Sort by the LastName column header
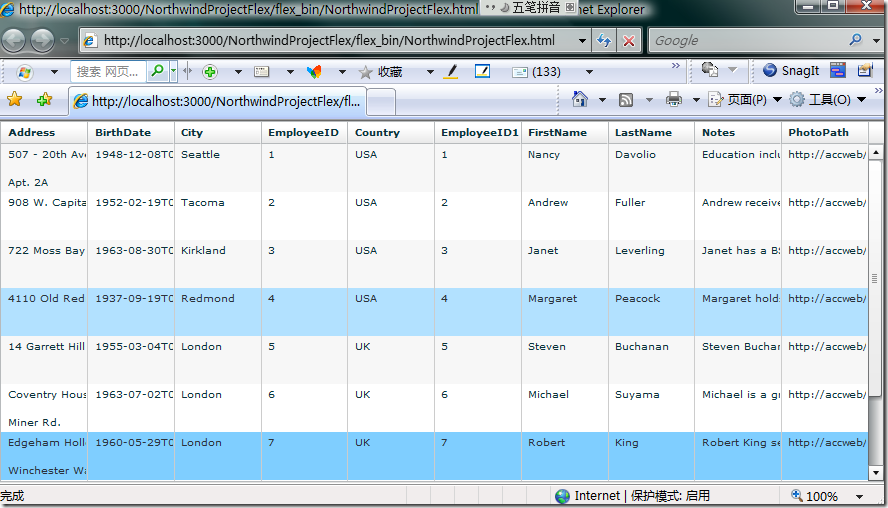Screen dimensions: 888x508 click(651, 133)
